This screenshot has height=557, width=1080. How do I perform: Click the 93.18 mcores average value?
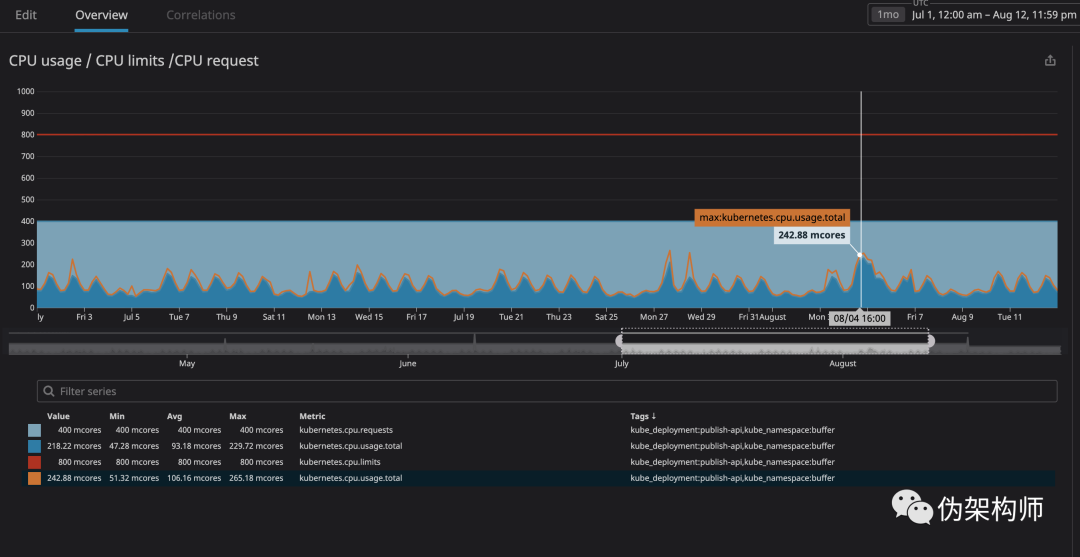(196, 446)
